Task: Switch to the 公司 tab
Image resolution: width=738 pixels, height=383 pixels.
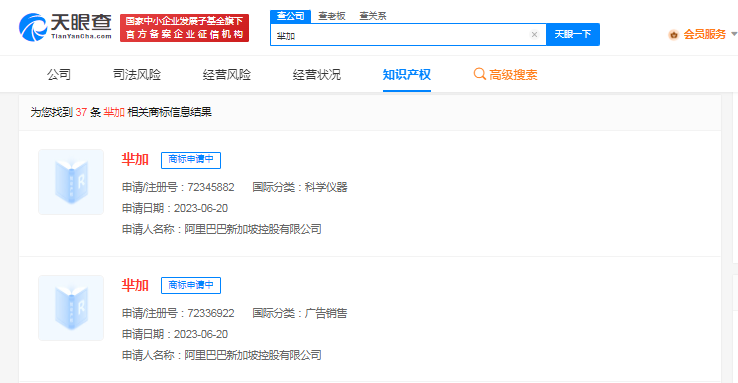Action: [x=59, y=74]
